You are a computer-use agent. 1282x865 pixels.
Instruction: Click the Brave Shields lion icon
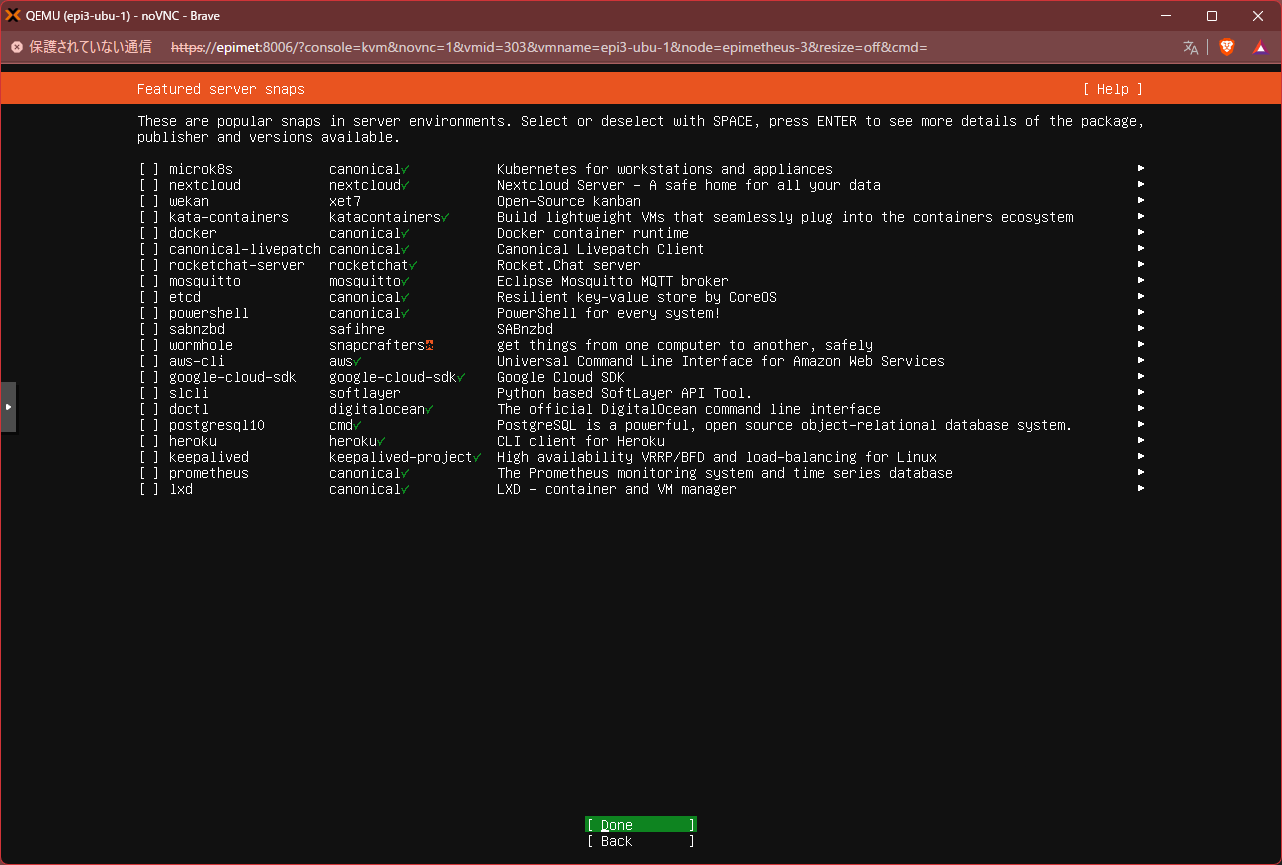click(1226, 47)
